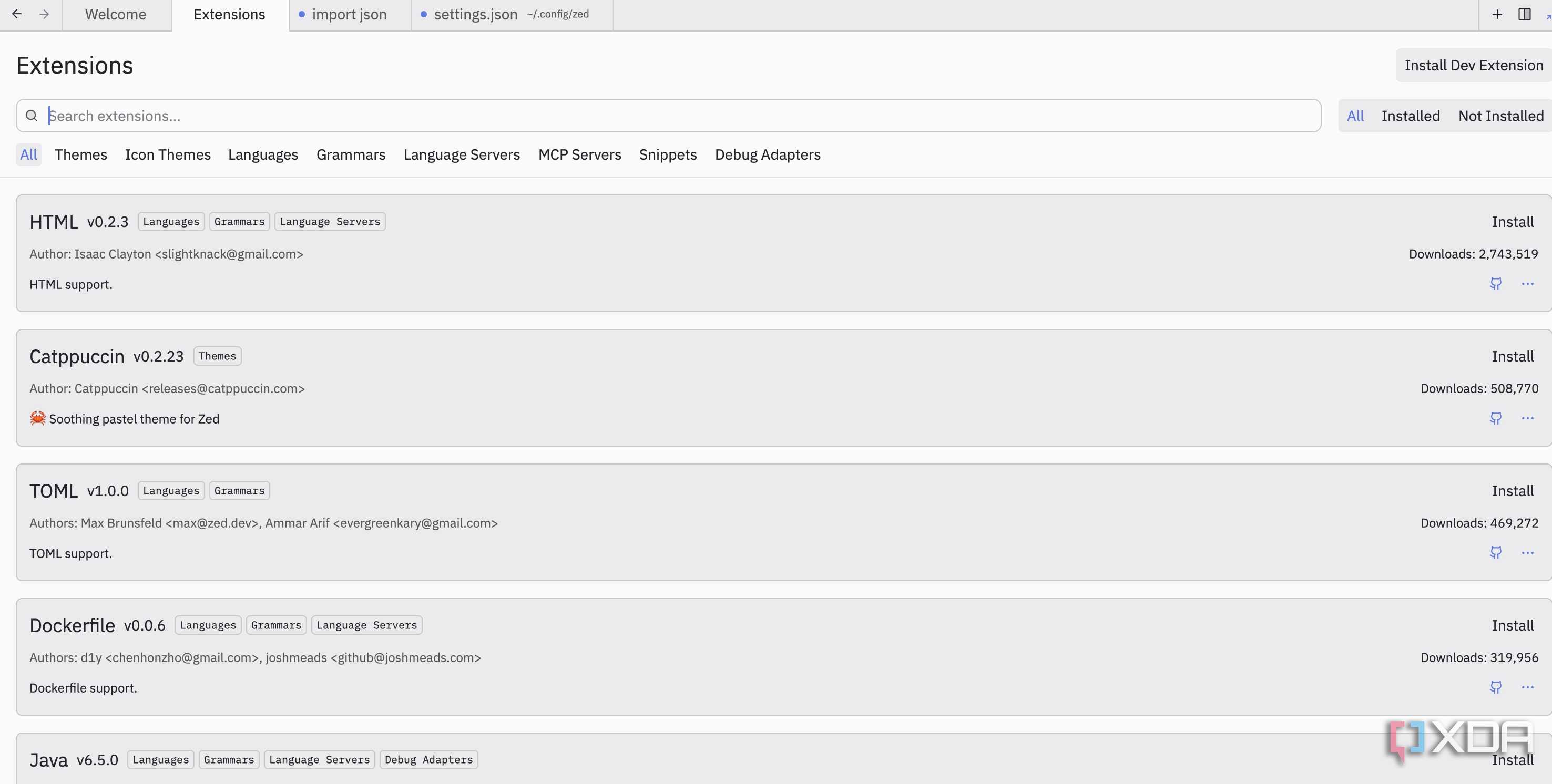Filter to Installed extensions
The width and height of the screenshot is (1552, 784).
coord(1411,116)
